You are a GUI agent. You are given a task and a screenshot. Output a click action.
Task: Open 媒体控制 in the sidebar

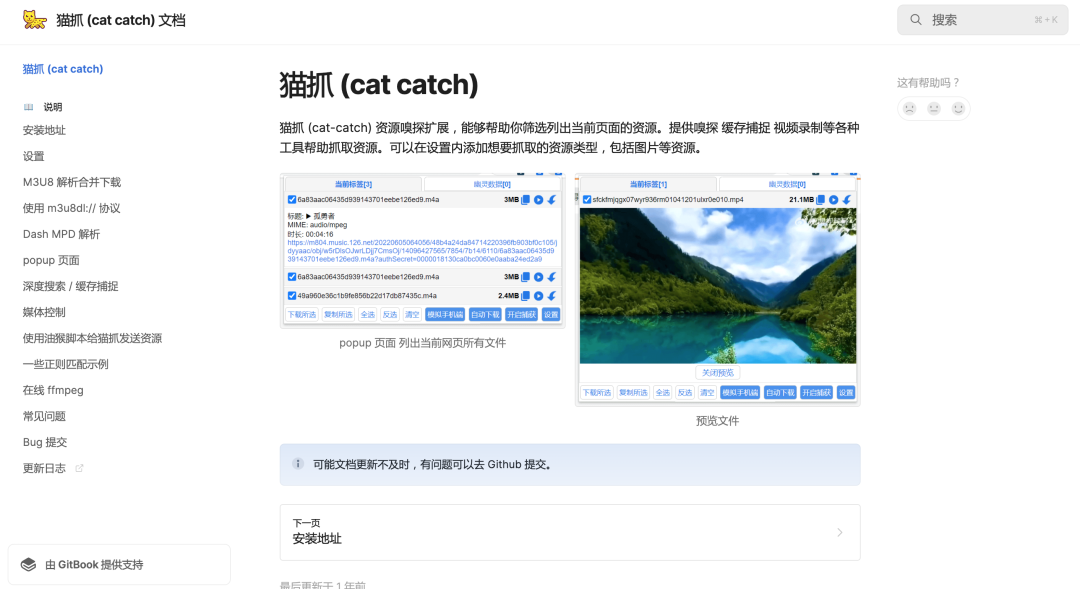point(44,312)
